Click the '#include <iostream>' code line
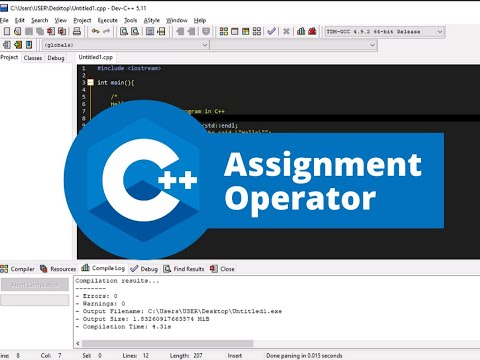 coord(129,68)
